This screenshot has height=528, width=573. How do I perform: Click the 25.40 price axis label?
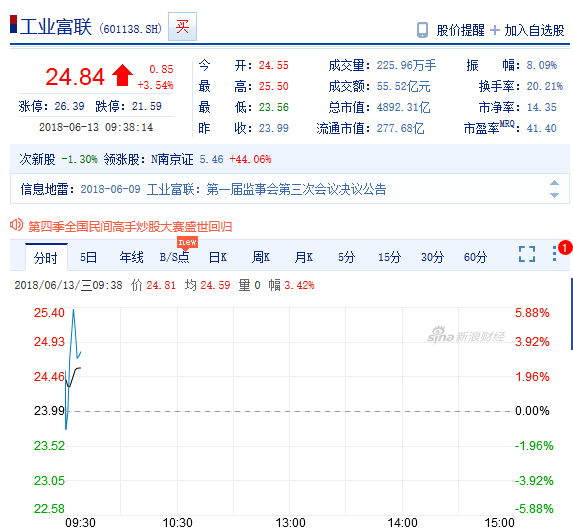coord(49,313)
